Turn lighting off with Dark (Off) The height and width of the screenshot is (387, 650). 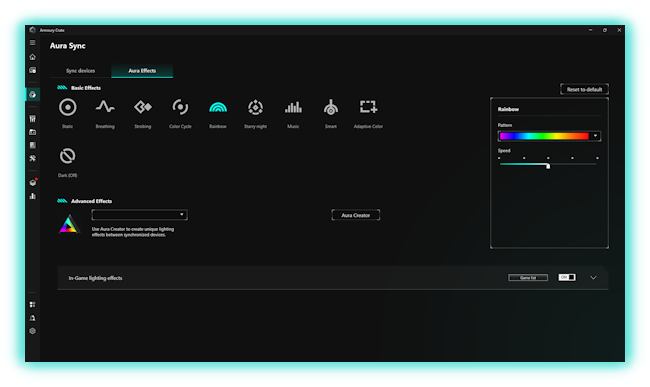tap(68, 156)
